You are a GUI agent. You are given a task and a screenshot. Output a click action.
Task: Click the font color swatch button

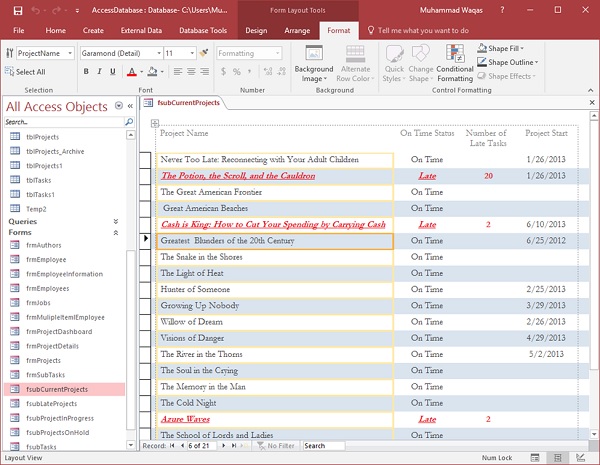131,72
